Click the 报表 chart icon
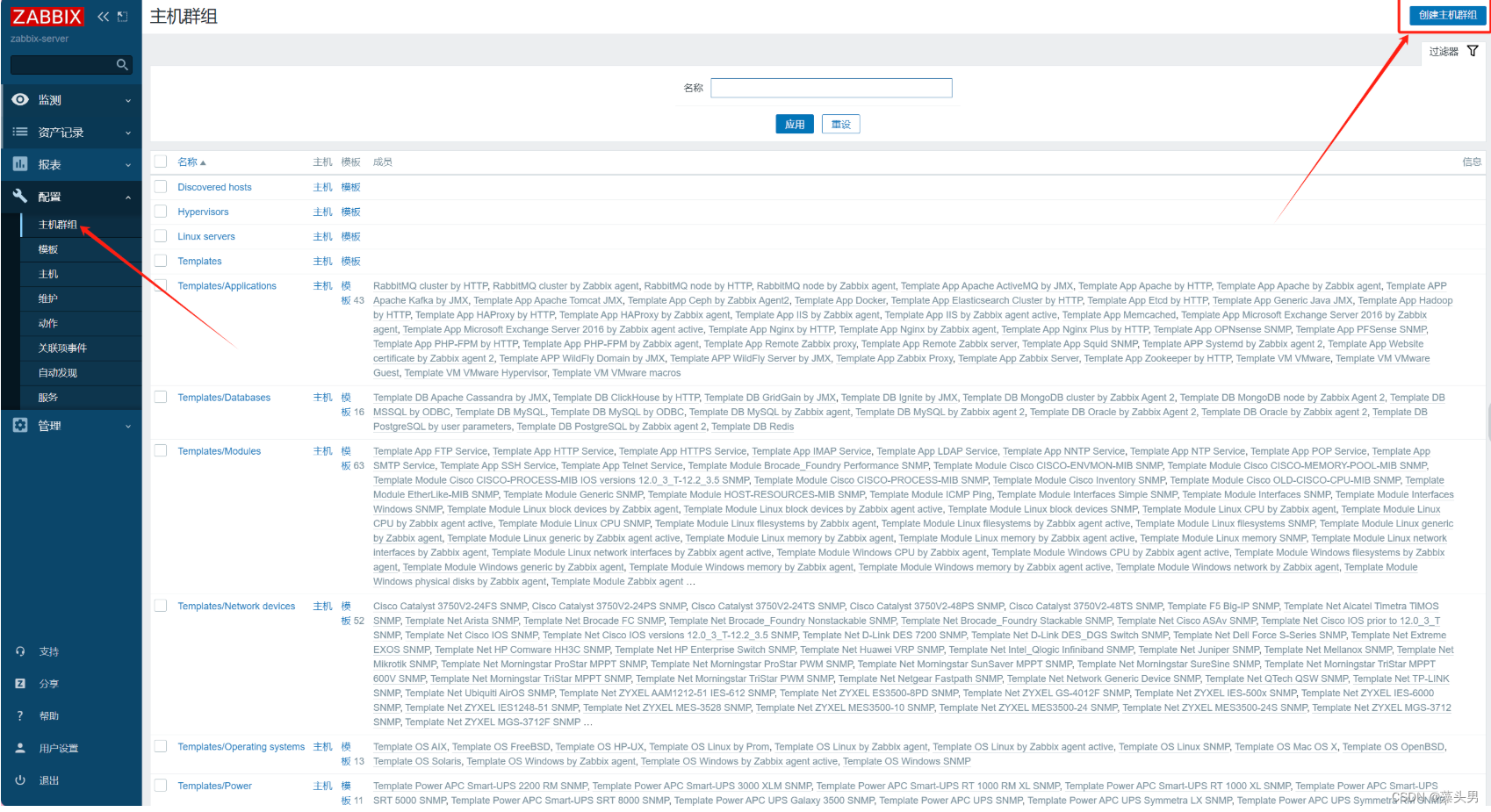Image resolution: width=1491 pixels, height=812 pixels. coord(20,164)
